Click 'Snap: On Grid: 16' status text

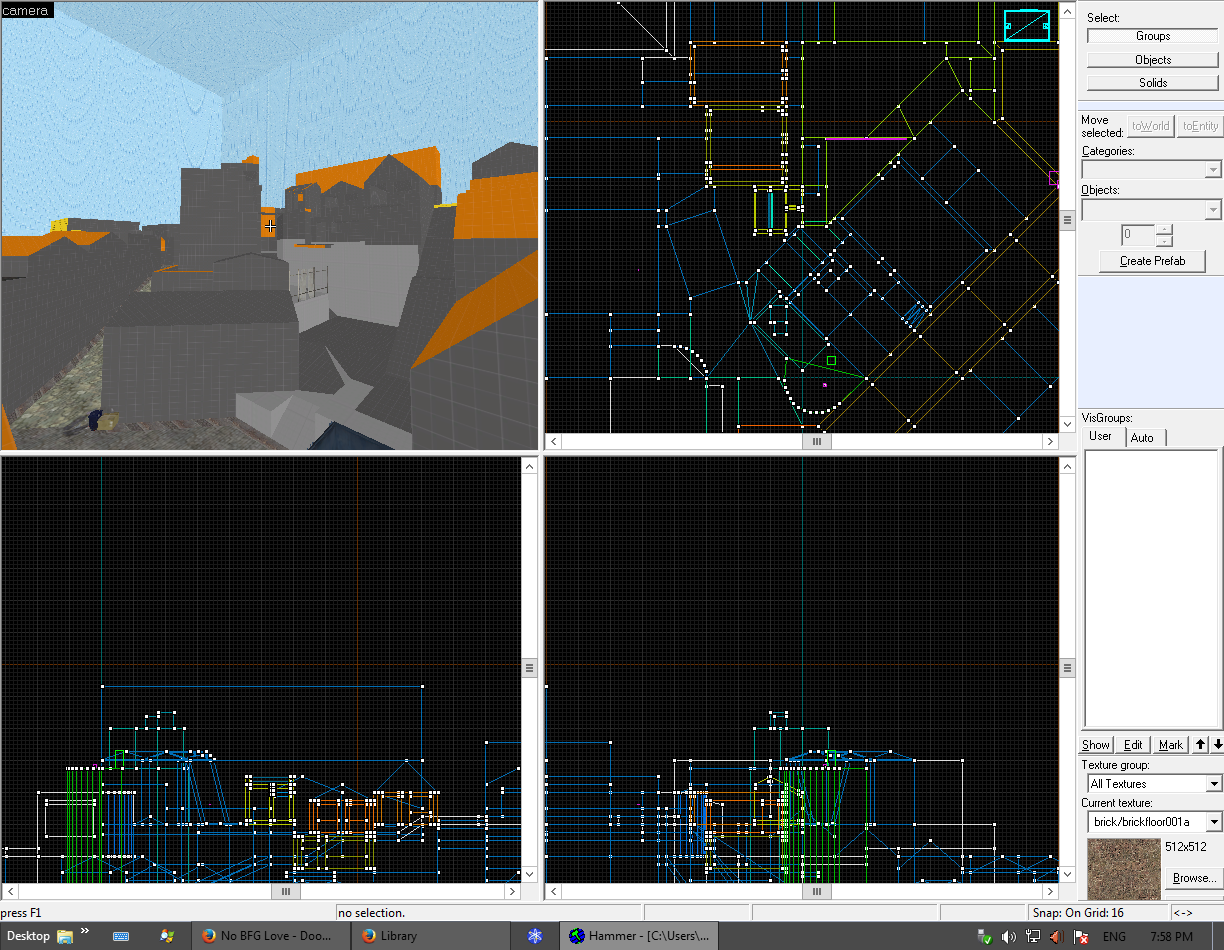[1077, 913]
